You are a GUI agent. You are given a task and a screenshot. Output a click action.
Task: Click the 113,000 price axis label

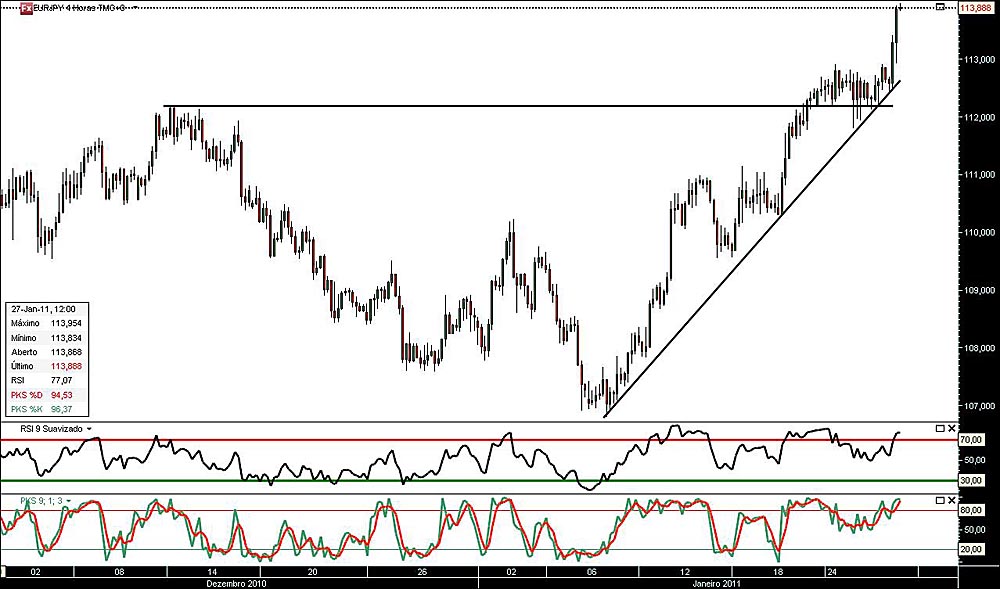[x=980, y=59]
